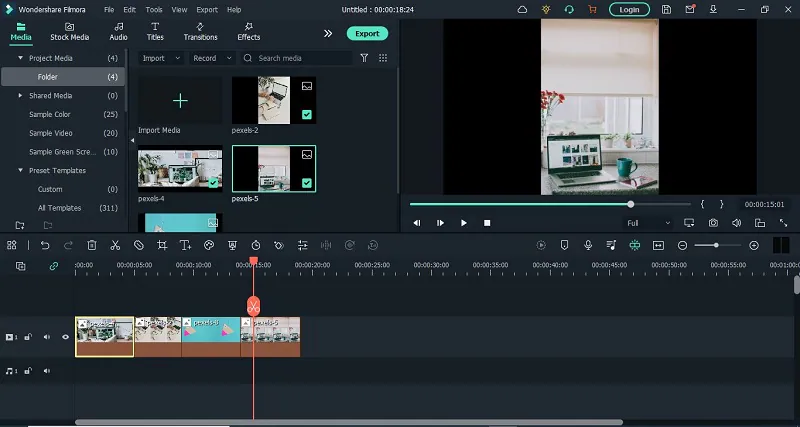Toggle the lock on the video track

tap(28, 337)
